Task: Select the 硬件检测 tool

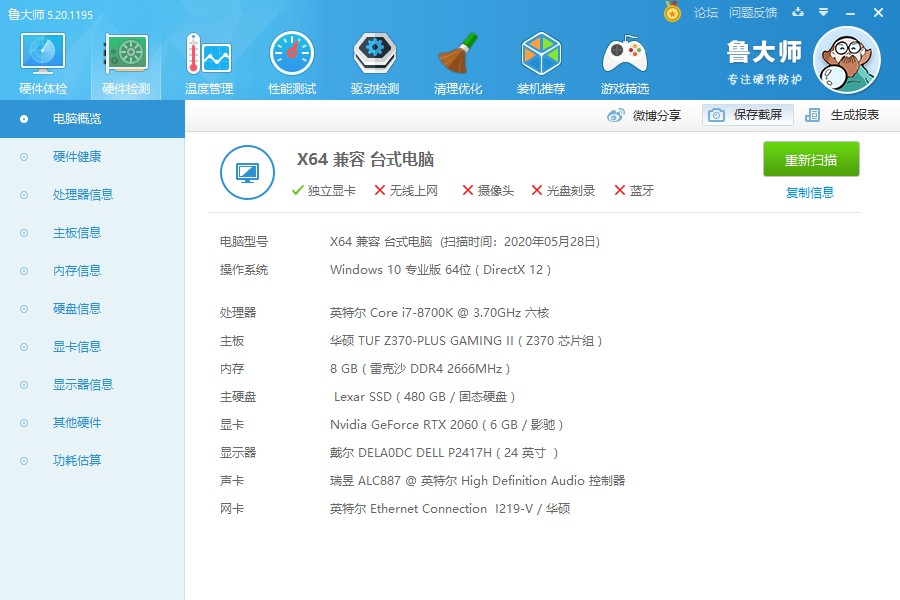Action: [x=124, y=60]
